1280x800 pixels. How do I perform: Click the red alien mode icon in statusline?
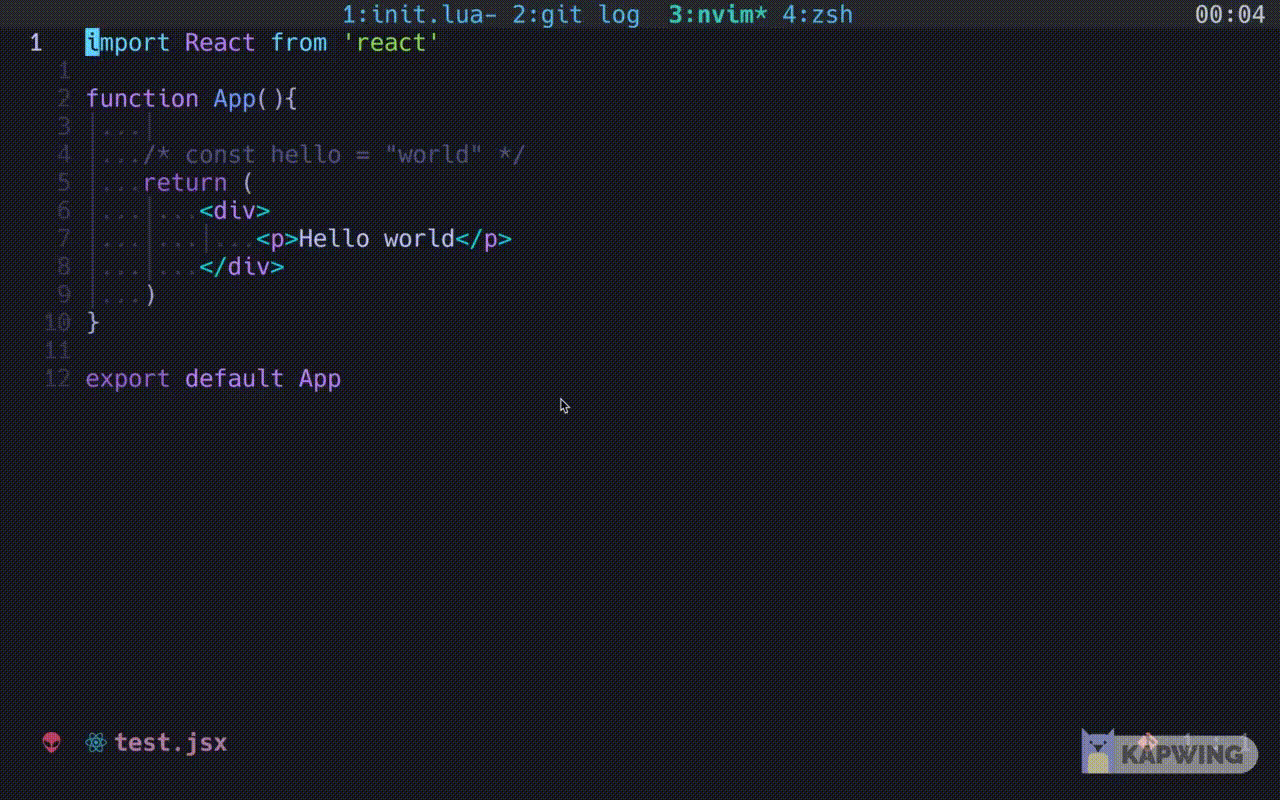tap(51, 743)
